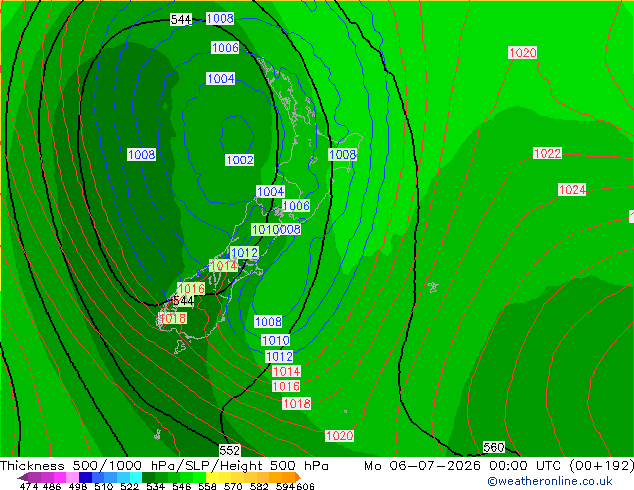Pick the yellow swatch starting at 558
The image size is (634, 490).
click(212, 477)
